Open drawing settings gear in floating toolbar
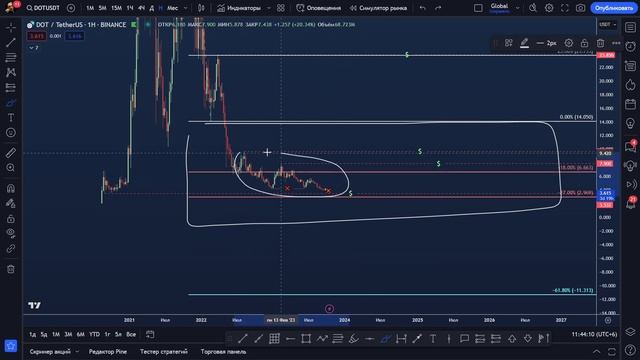Screen dimensions: 640x360 (569, 43)
